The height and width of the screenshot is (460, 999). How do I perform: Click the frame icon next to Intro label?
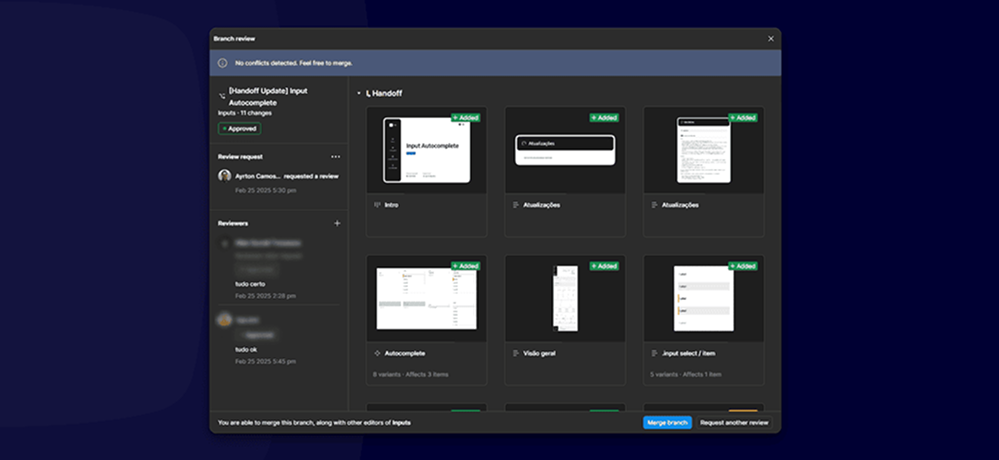[377, 205]
